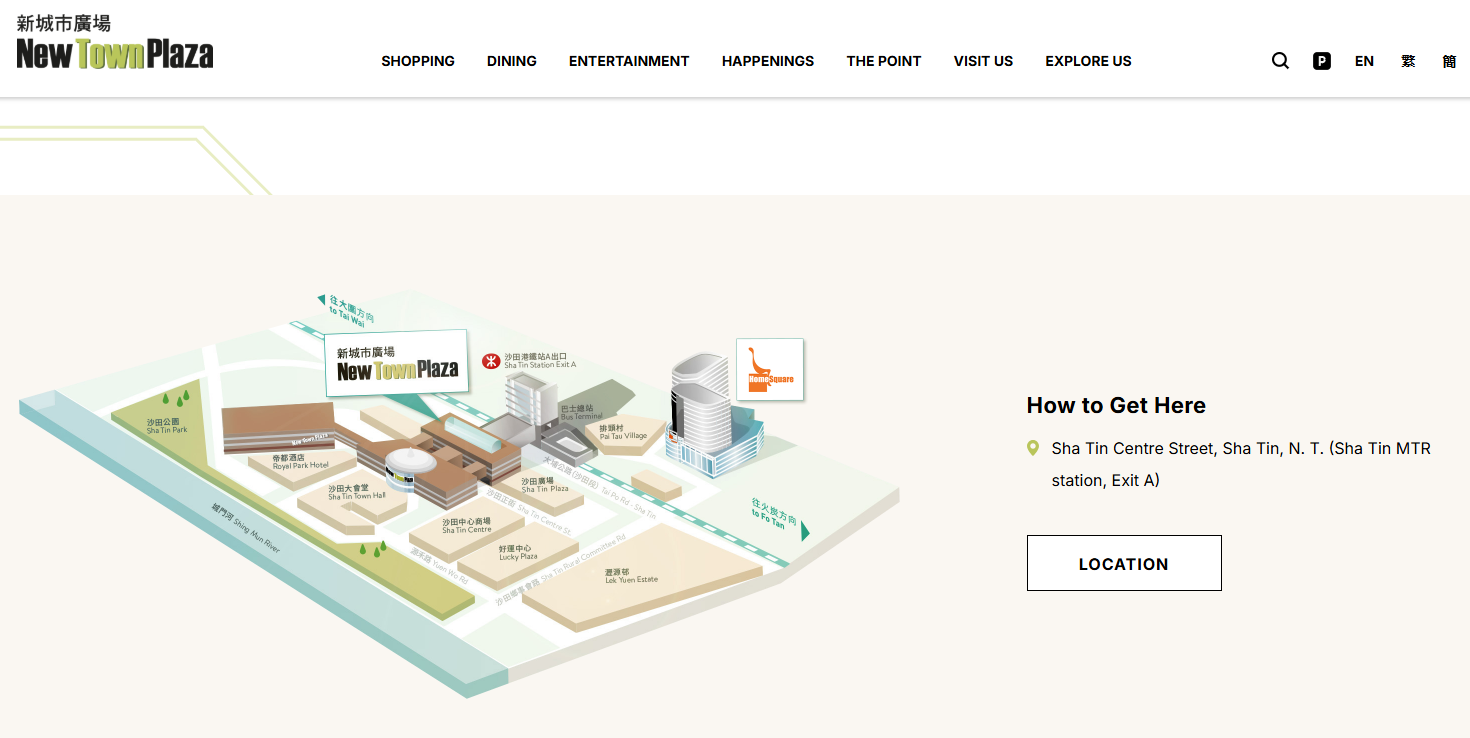Click the Sha Tin Plaza label
This screenshot has height=738, width=1470.
pos(545,485)
